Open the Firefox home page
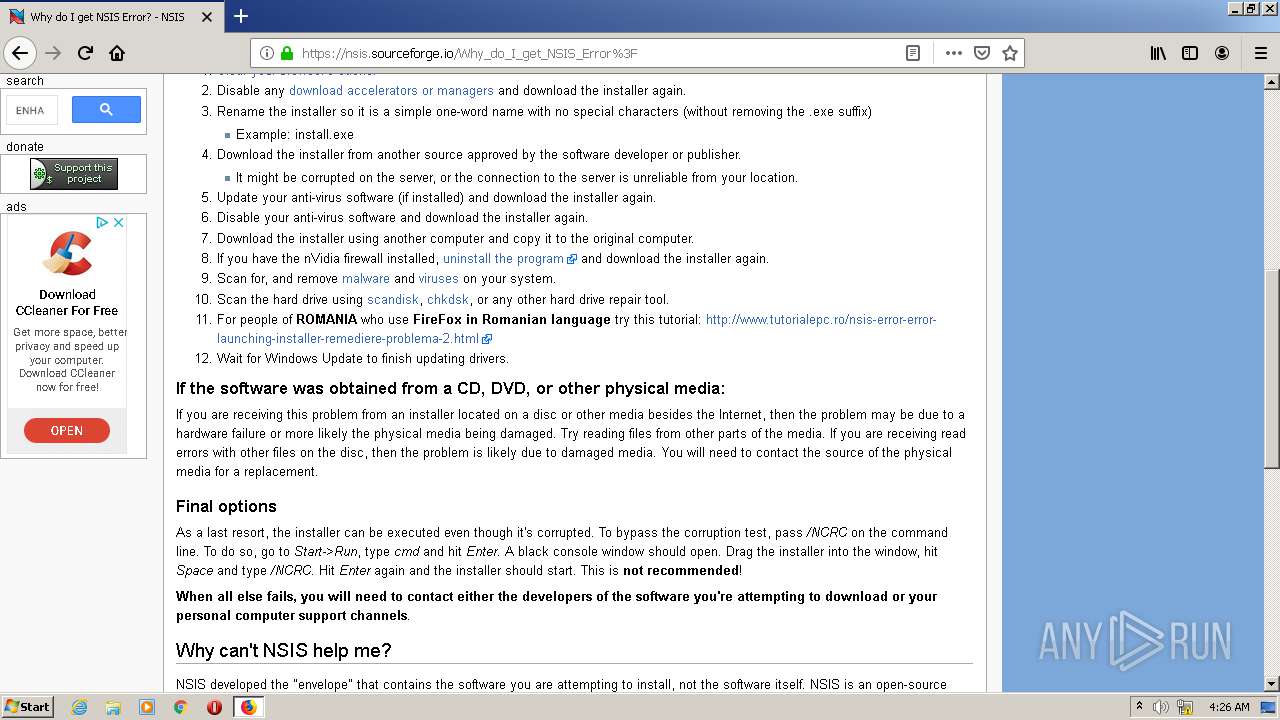This screenshot has width=1280, height=720. click(117, 53)
